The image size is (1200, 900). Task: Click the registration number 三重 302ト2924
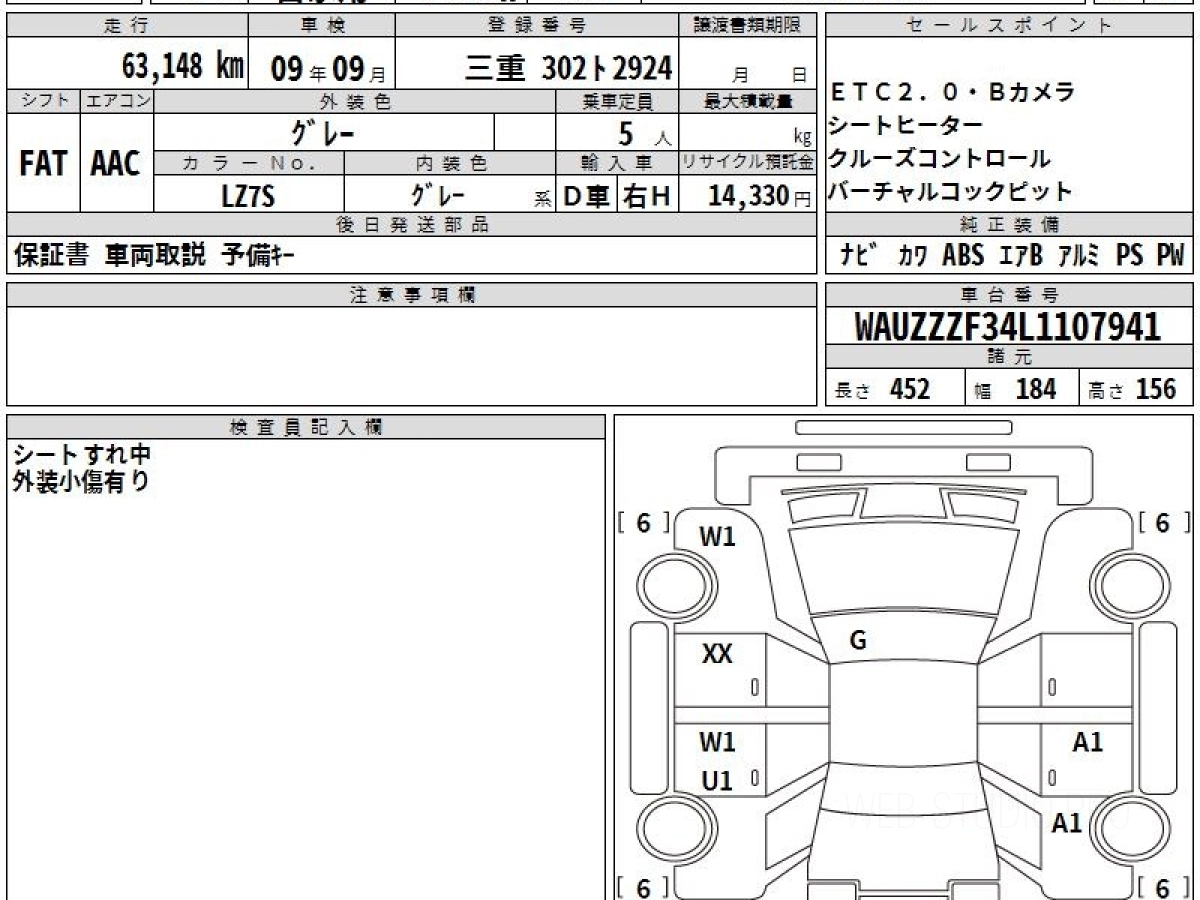[568, 67]
